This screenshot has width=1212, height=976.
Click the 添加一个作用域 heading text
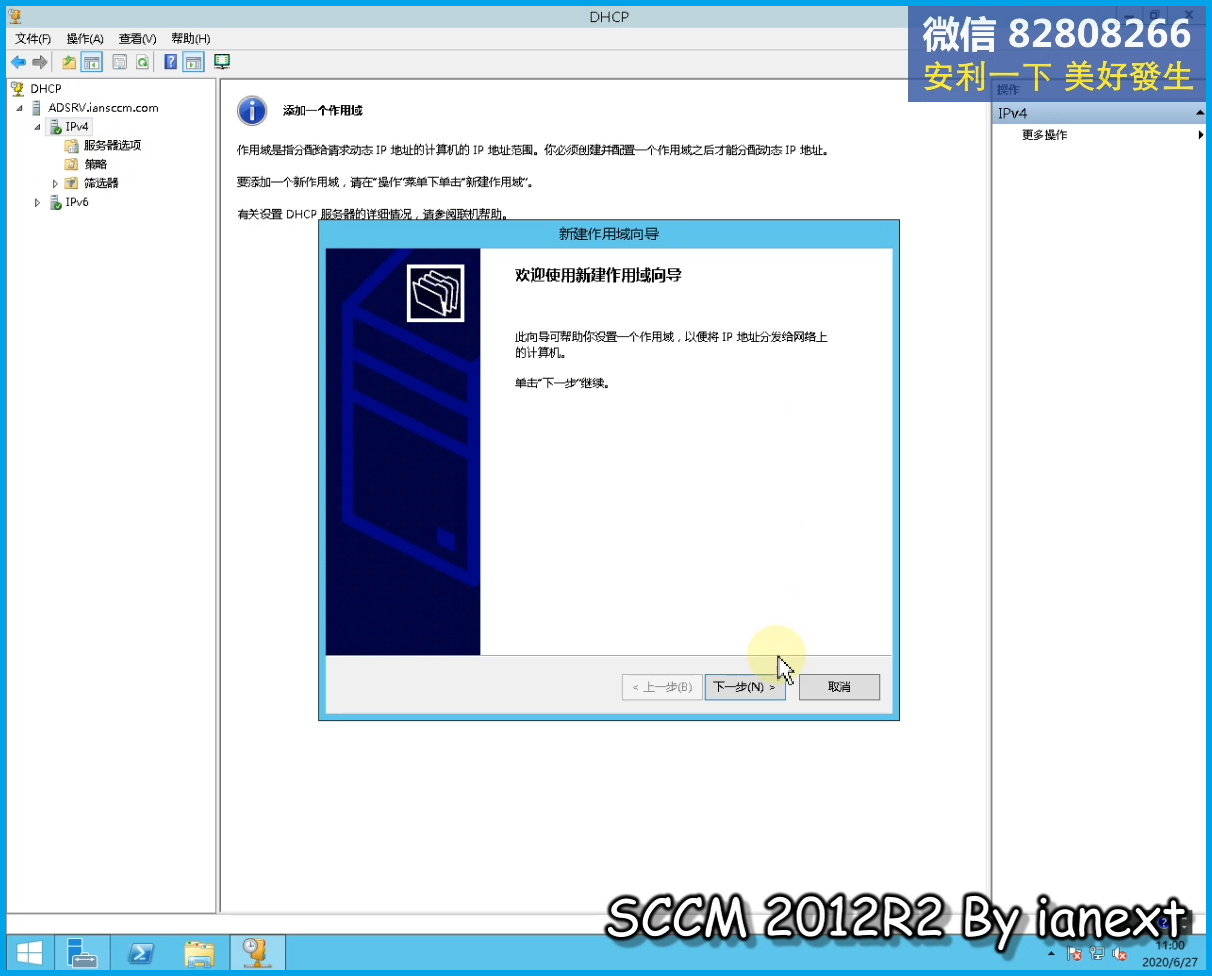click(x=322, y=111)
